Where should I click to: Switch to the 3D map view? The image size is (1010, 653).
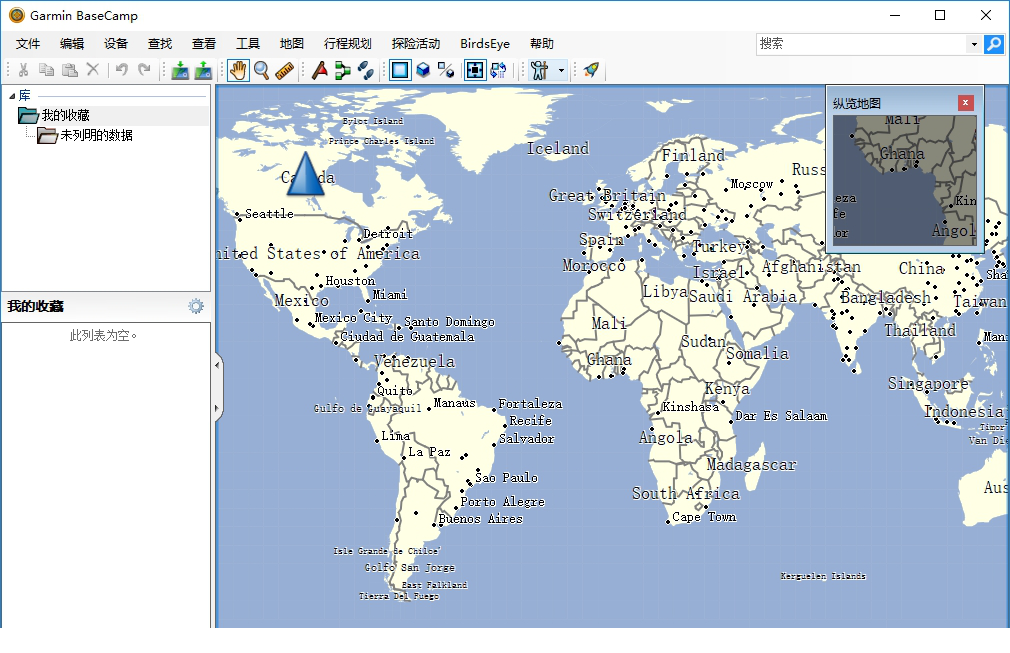423,70
